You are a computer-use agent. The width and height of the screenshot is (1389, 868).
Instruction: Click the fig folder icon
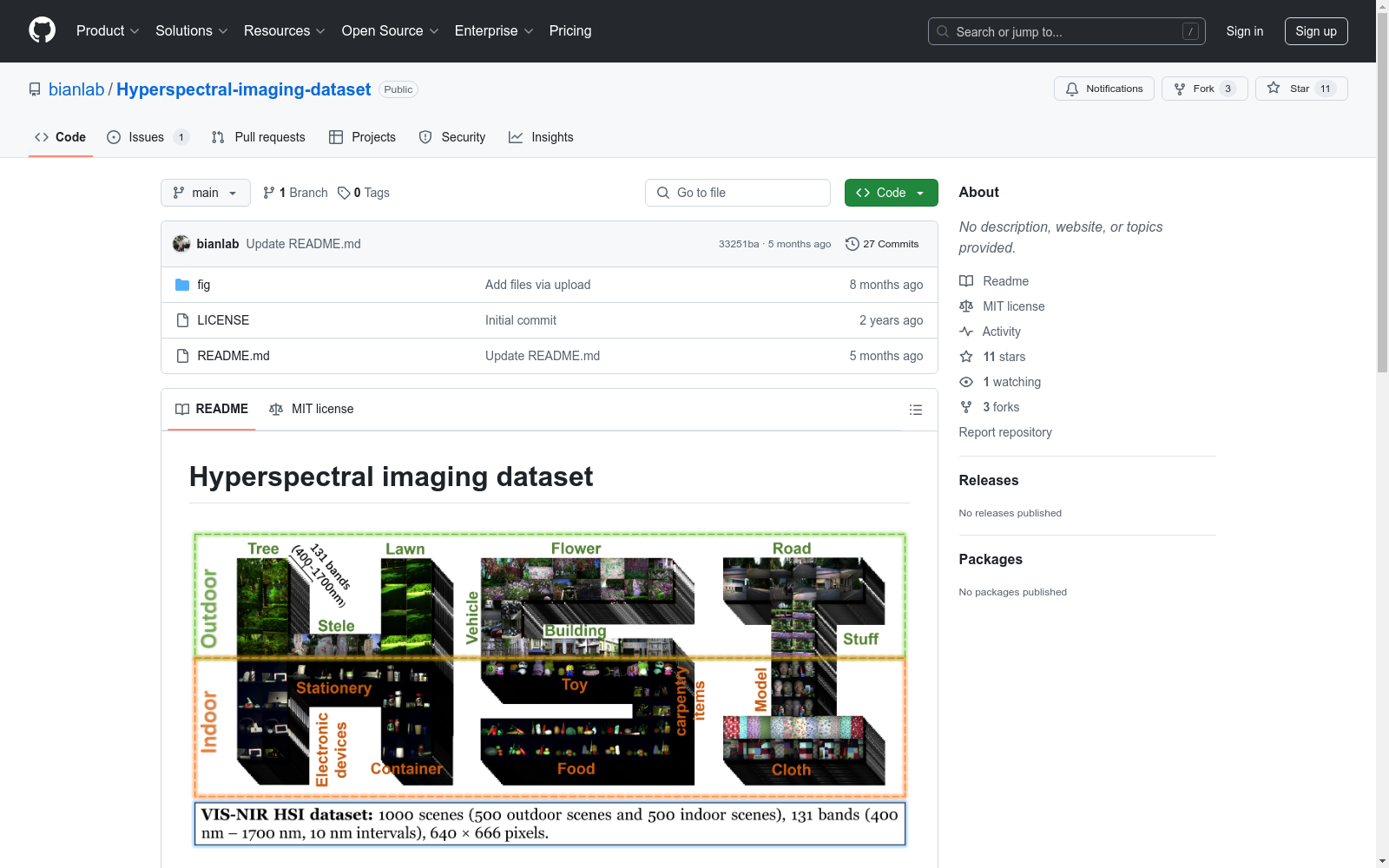click(182, 285)
